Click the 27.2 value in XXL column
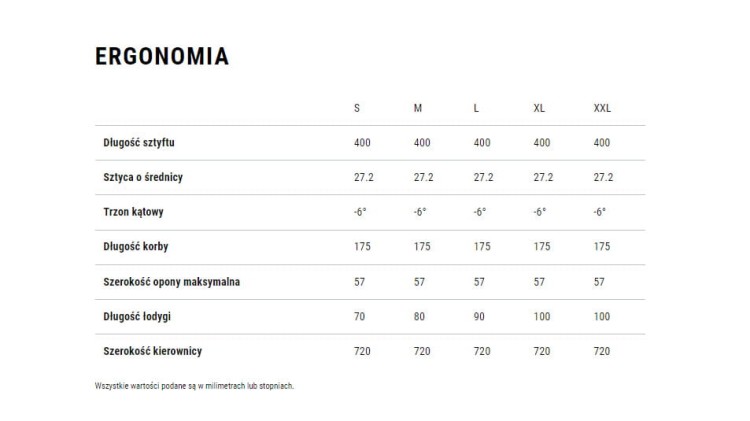The image size is (750, 421). [603, 177]
